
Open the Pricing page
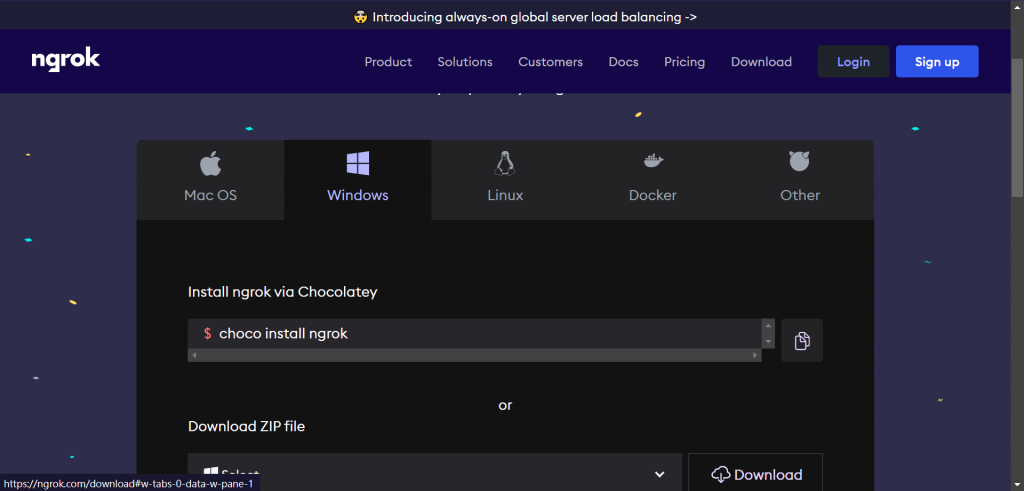[684, 62]
